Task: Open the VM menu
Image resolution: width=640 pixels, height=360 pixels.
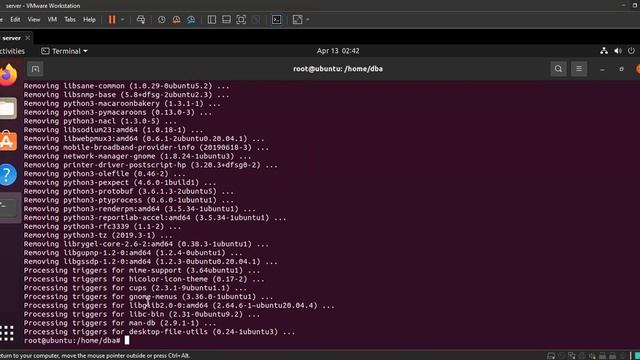Action: pyautogui.click(x=52, y=20)
